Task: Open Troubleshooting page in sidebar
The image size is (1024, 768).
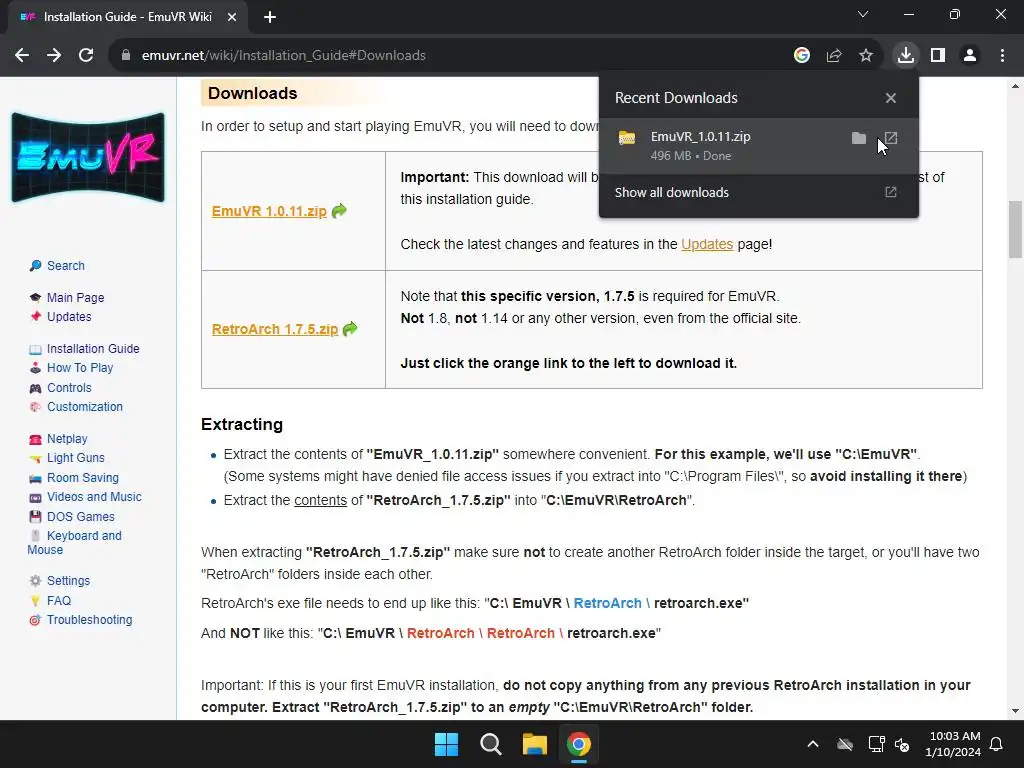Action: (89, 620)
